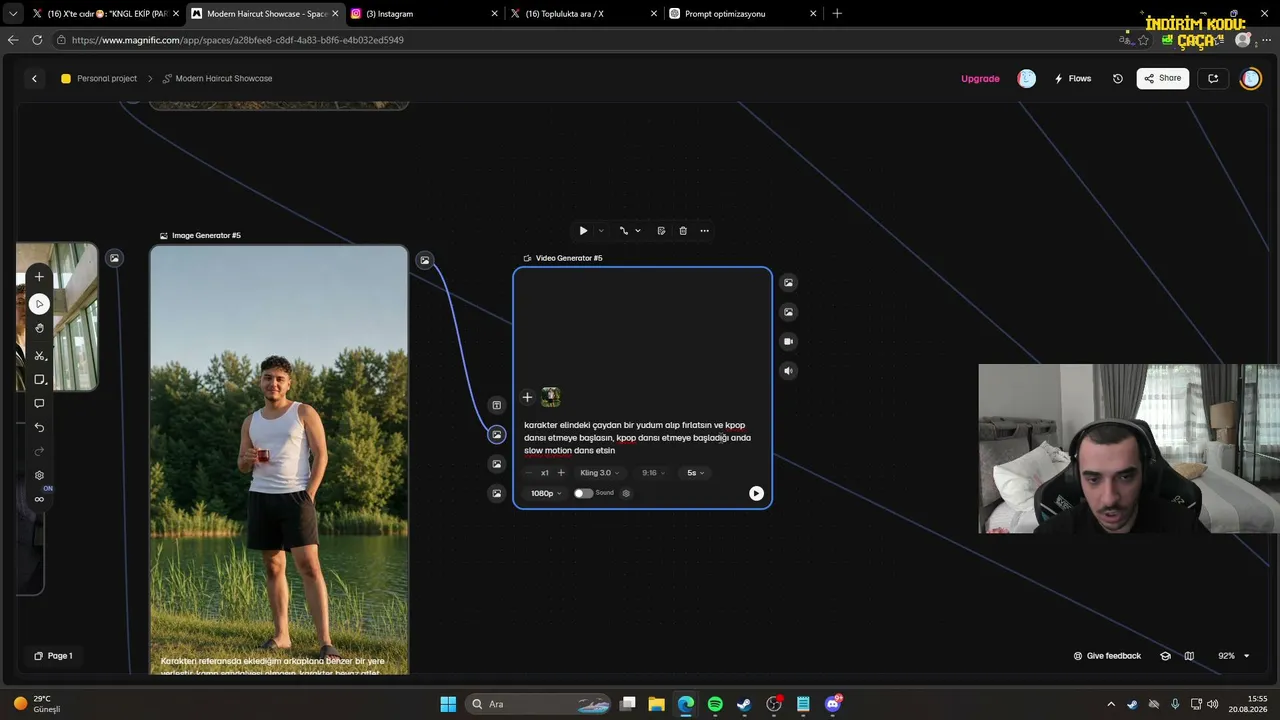Click the highlighted connected image input port
This screenshot has width=1280, height=720.
(496, 434)
